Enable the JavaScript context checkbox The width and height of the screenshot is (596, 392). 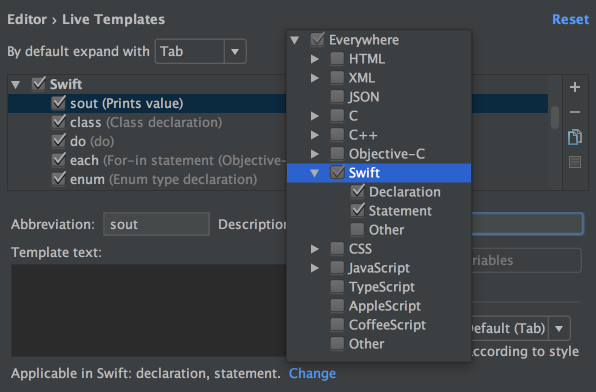(x=337, y=268)
